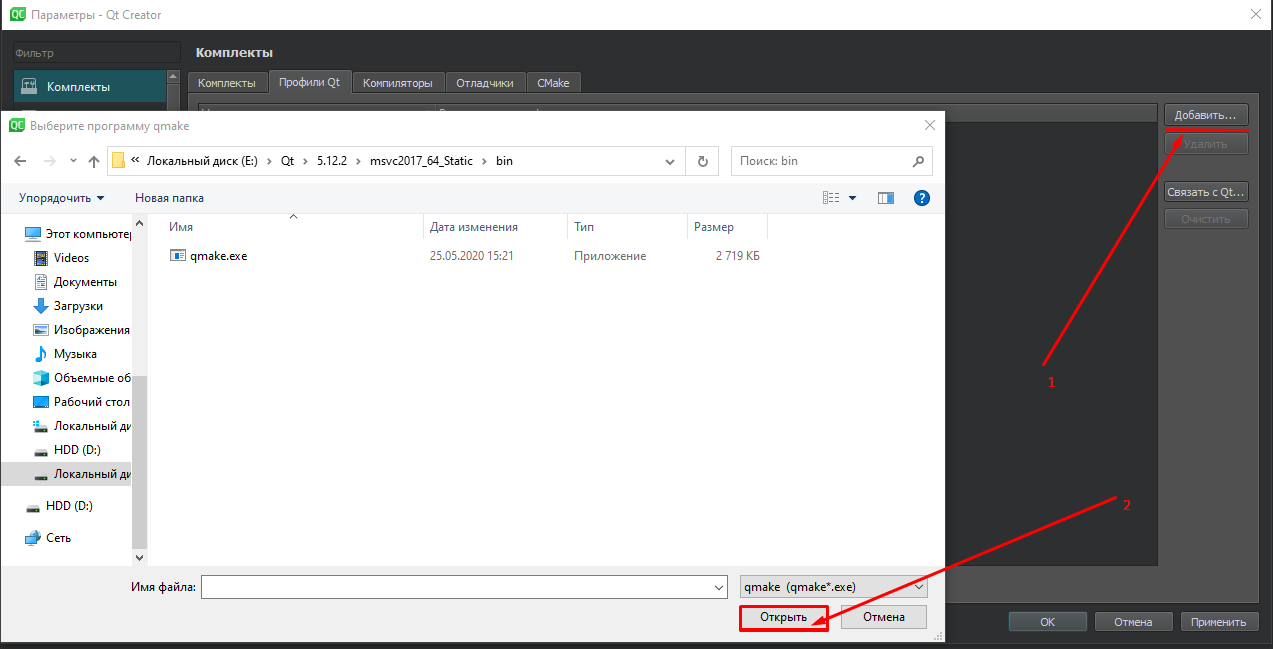Open Videos folder in sidebar
The height and width of the screenshot is (649, 1273).
(x=71, y=258)
